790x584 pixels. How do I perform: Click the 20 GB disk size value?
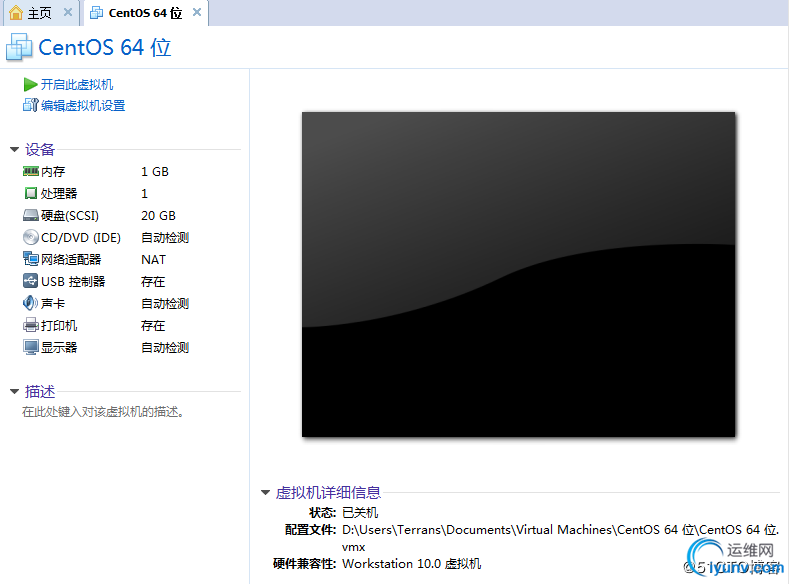[158, 216]
